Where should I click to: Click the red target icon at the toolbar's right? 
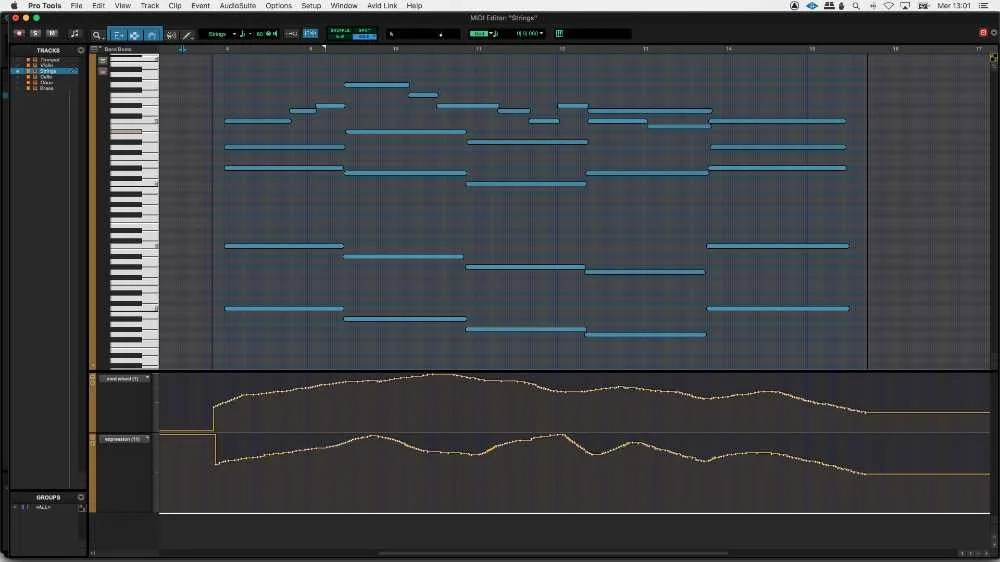983,33
